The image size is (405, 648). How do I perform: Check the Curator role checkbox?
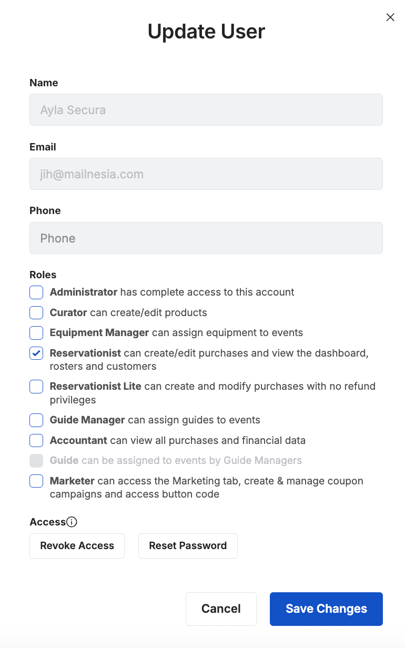tap(36, 312)
